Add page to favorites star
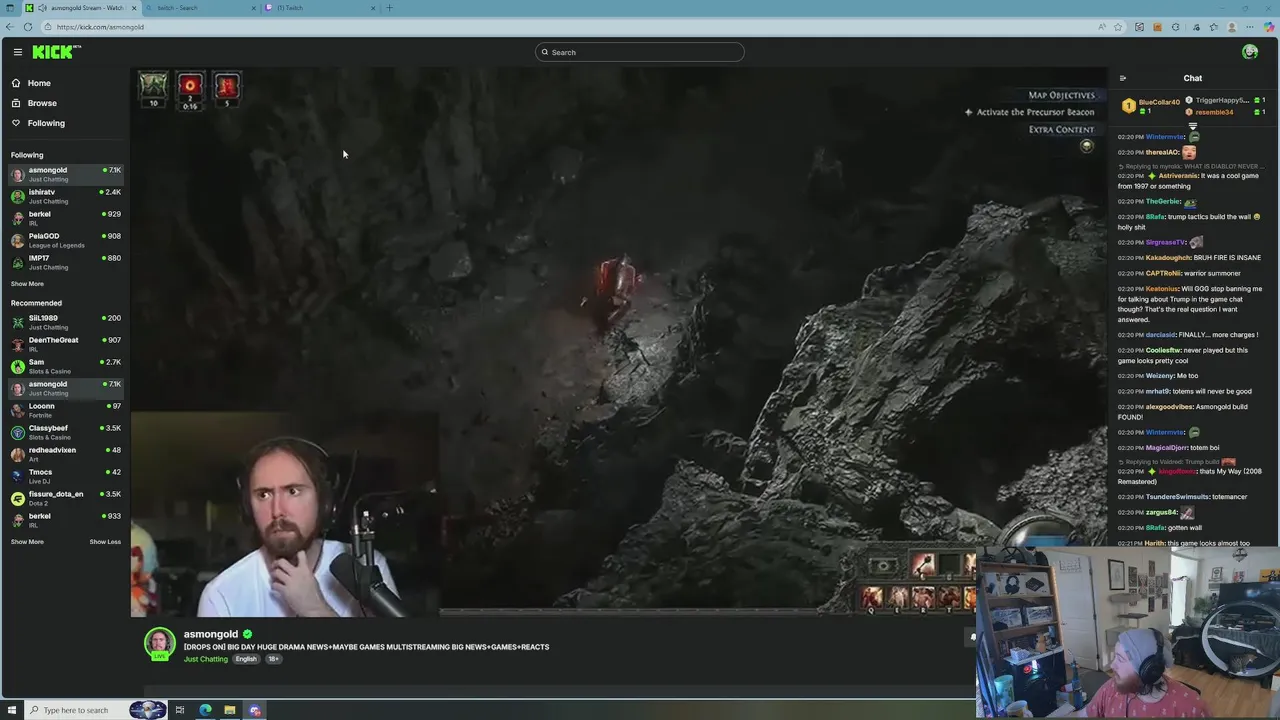 pos(1118,27)
